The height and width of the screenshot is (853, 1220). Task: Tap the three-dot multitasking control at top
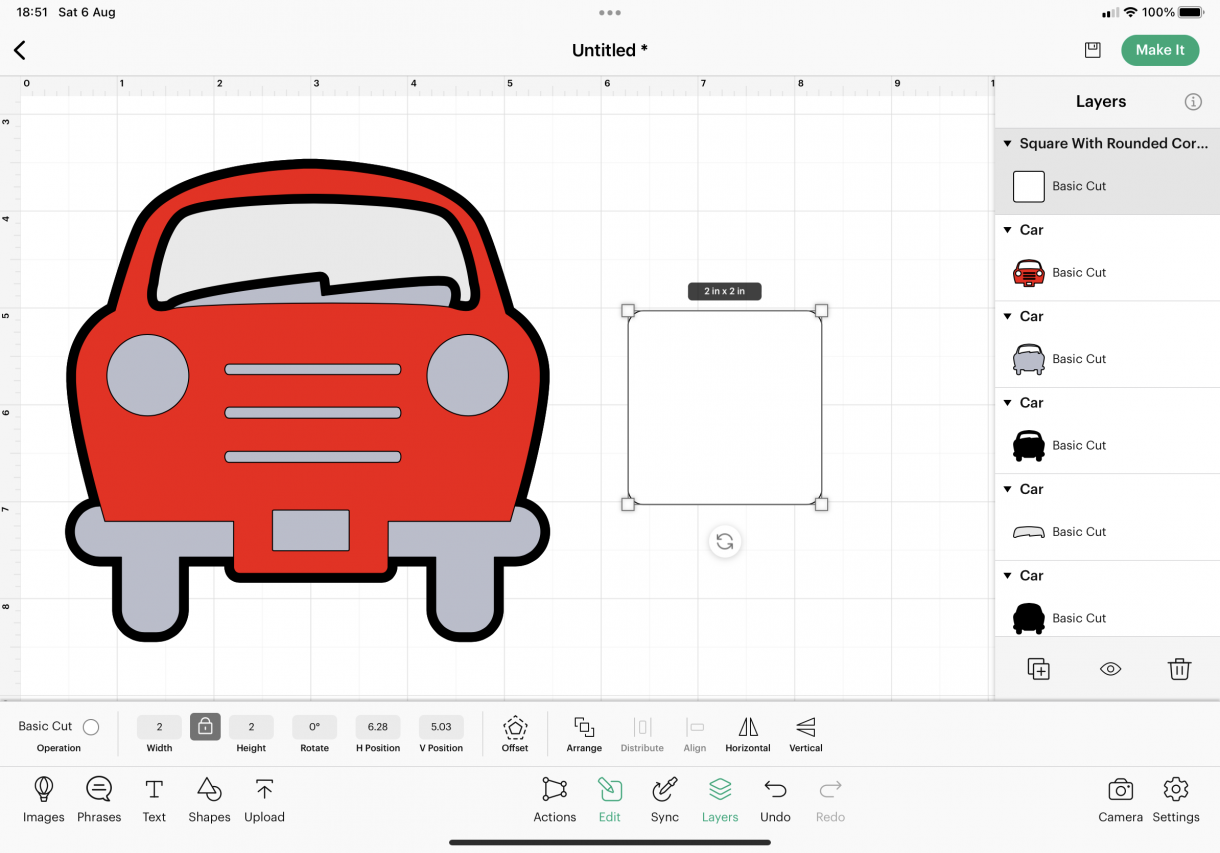(x=610, y=13)
